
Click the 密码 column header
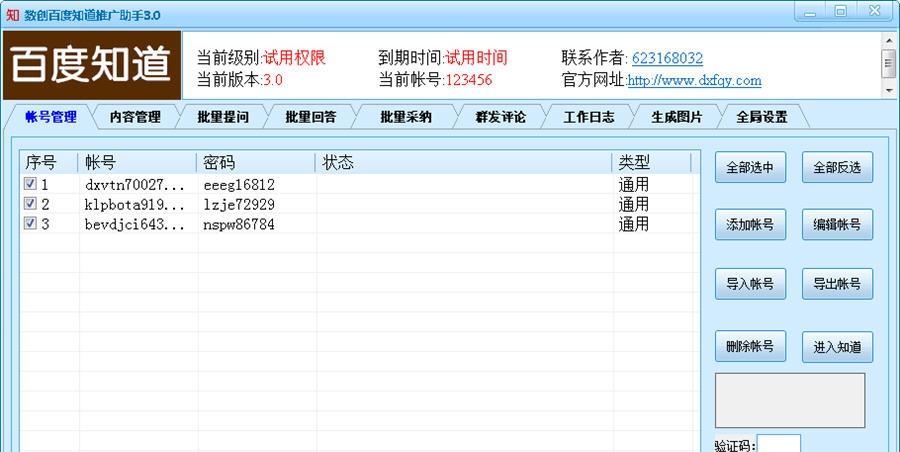[x=256, y=163]
